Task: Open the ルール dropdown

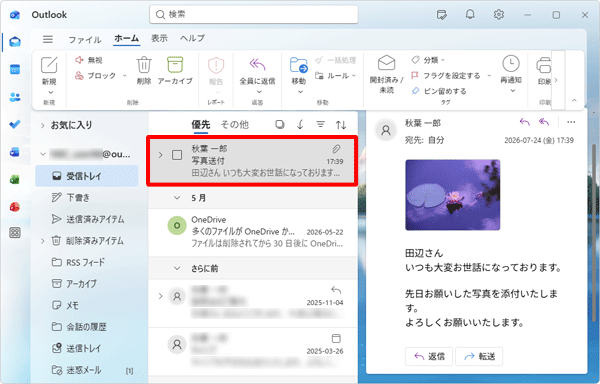Action: click(336, 76)
